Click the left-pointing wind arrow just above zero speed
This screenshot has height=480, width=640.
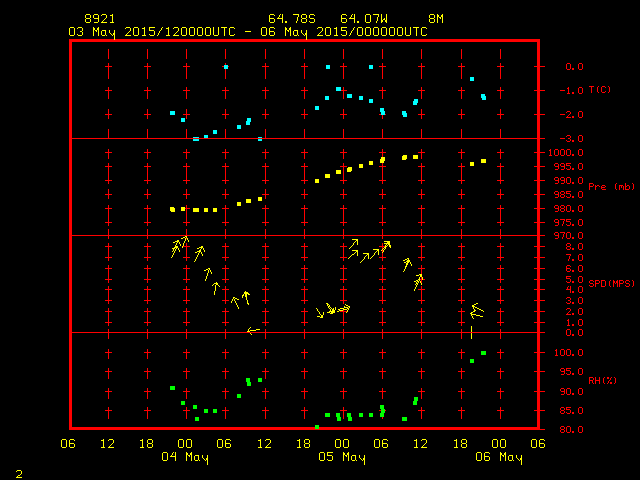(x=253, y=330)
